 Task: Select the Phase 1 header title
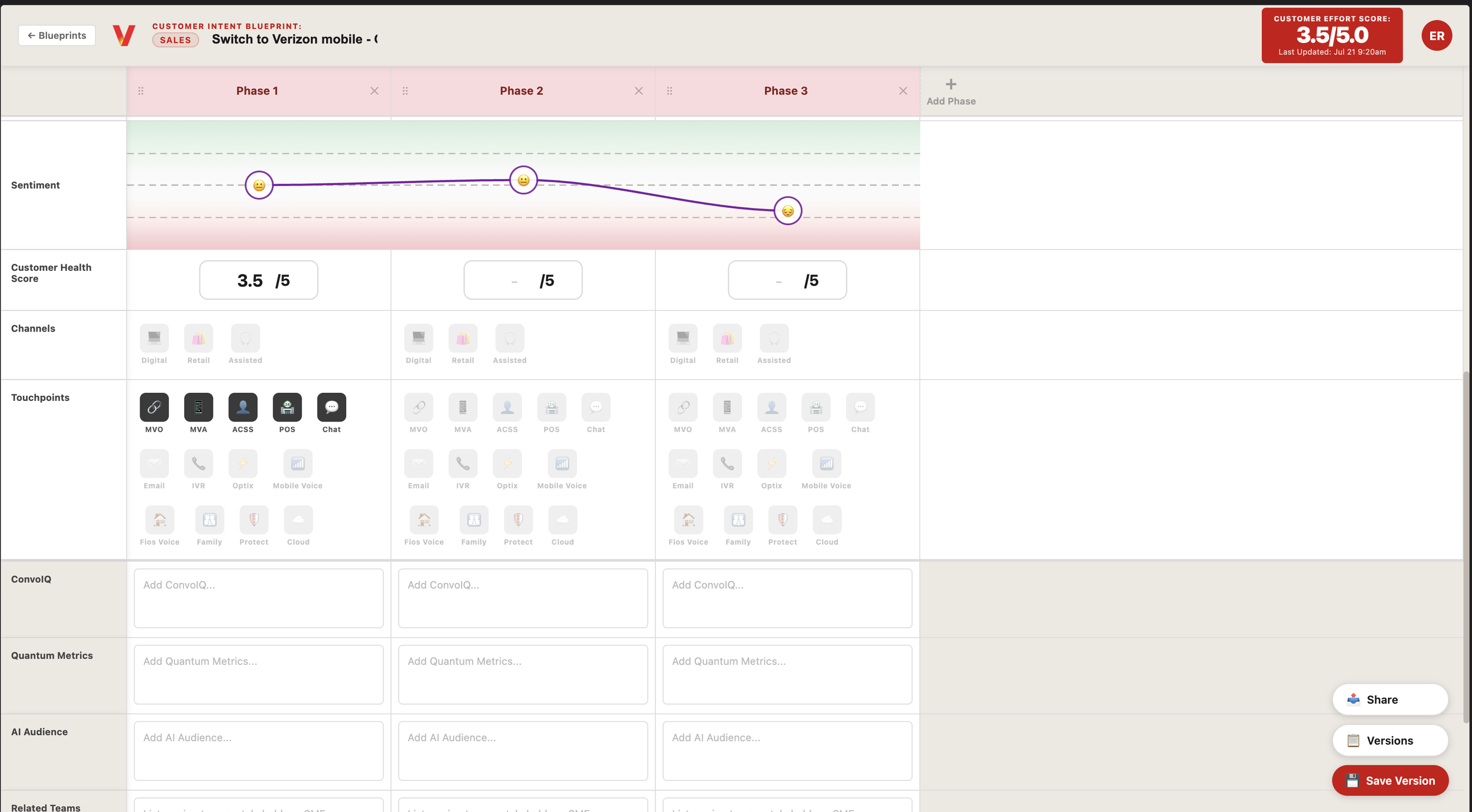point(257,91)
